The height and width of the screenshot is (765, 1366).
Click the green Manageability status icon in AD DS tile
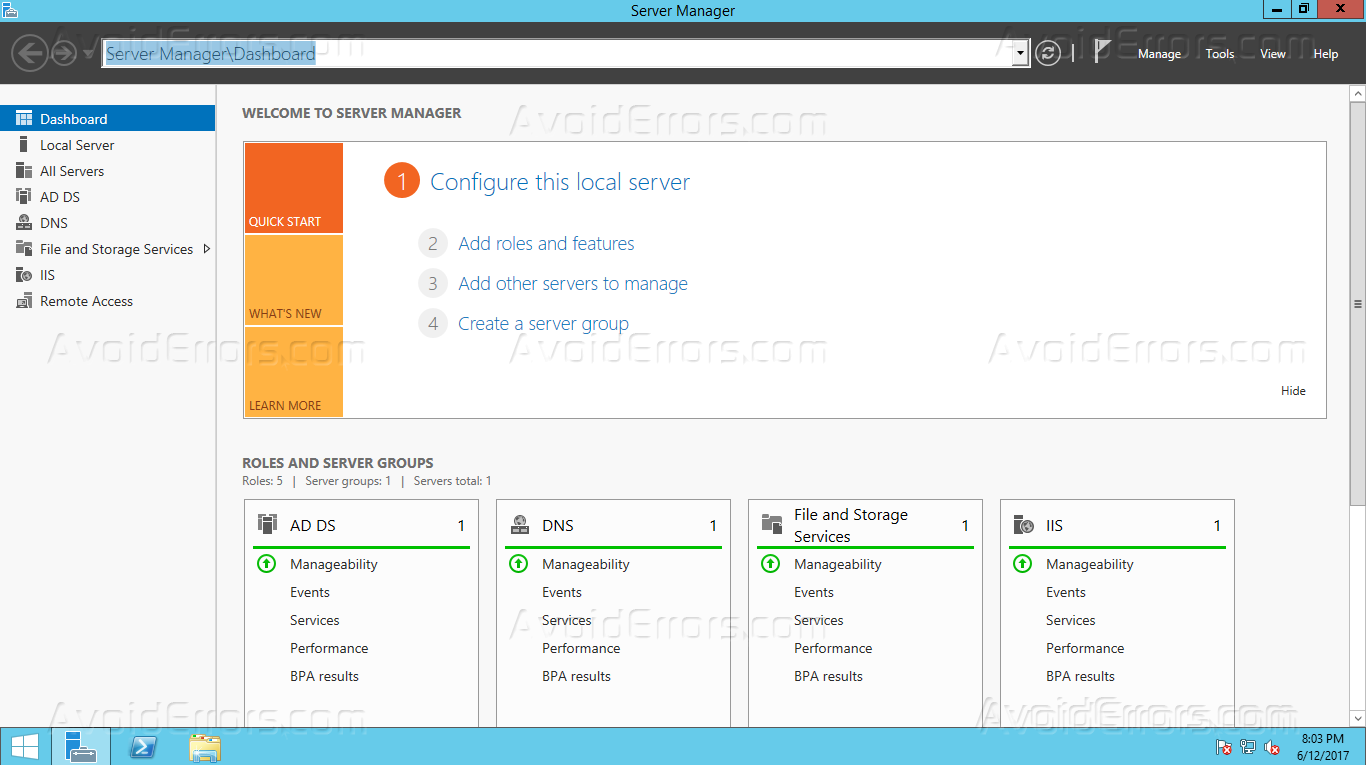click(x=266, y=564)
